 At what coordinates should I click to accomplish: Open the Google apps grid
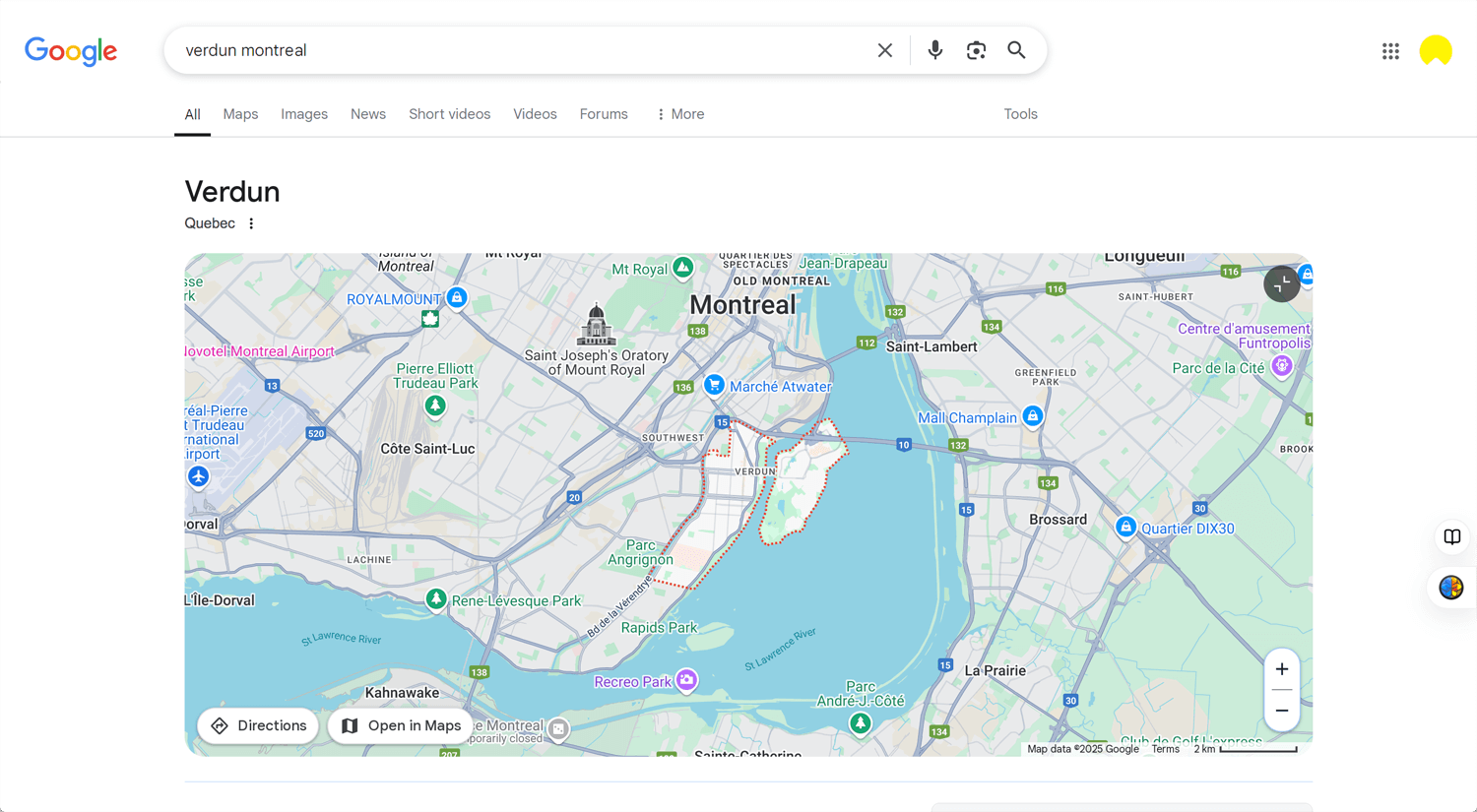[x=1390, y=51]
